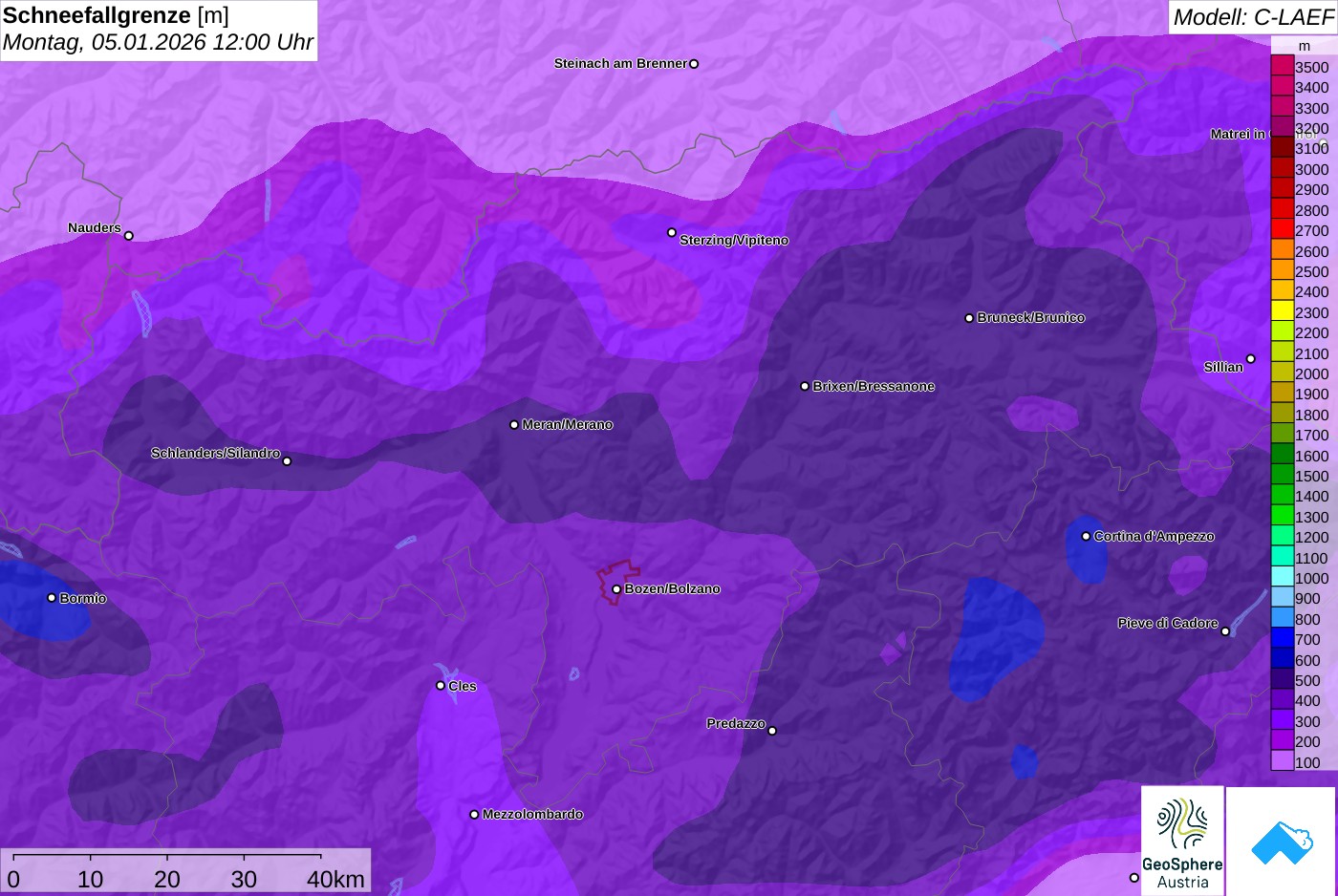Click the "Schneefallgrenze [m]" title text
Viewport: 1338px width, 896px height.
point(116,15)
